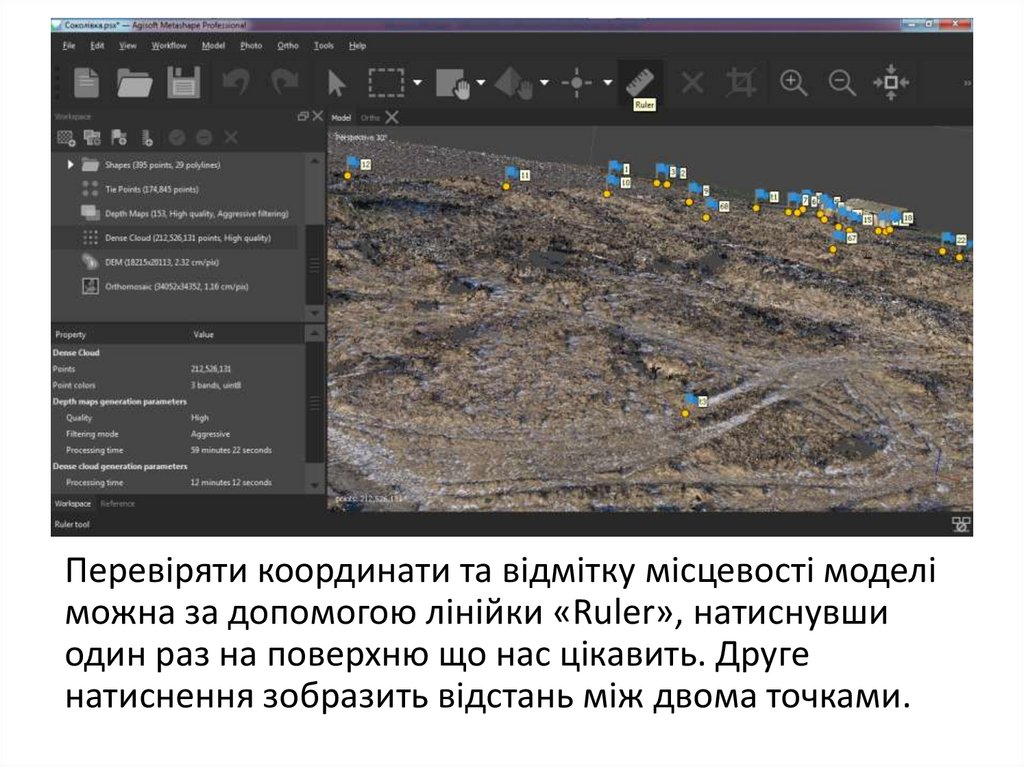Open the File menu
Screen dimensions: 1024x767
(69, 46)
